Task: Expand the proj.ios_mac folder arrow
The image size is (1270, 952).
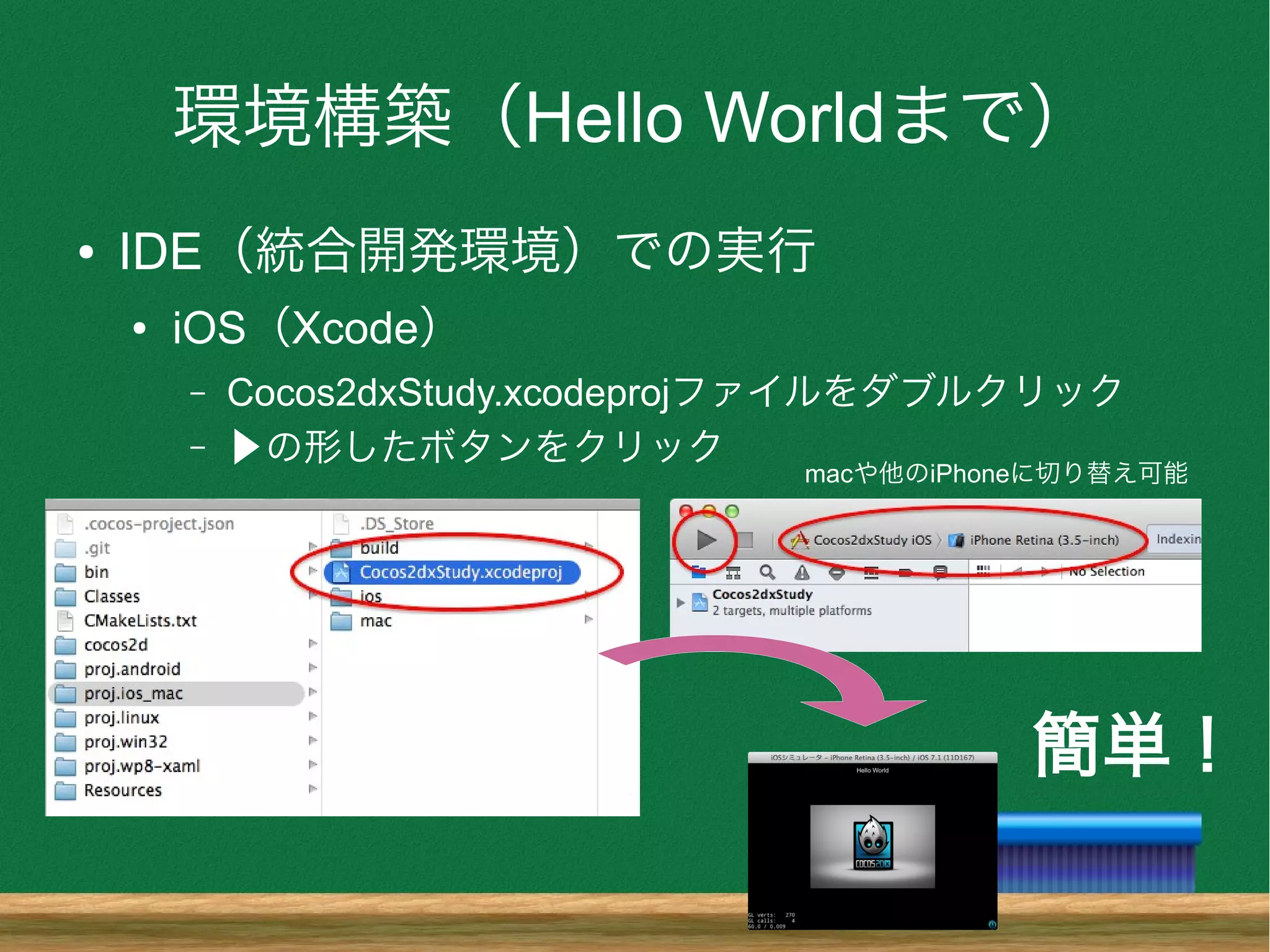Action: tap(313, 692)
